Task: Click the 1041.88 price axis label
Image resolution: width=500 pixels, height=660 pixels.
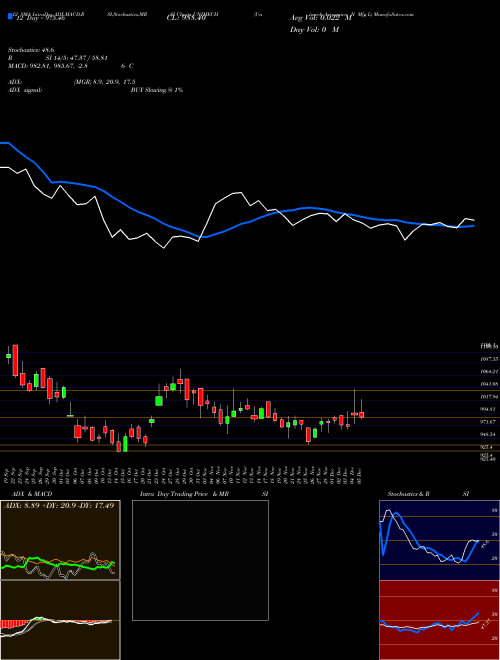Action: (x=490, y=384)
